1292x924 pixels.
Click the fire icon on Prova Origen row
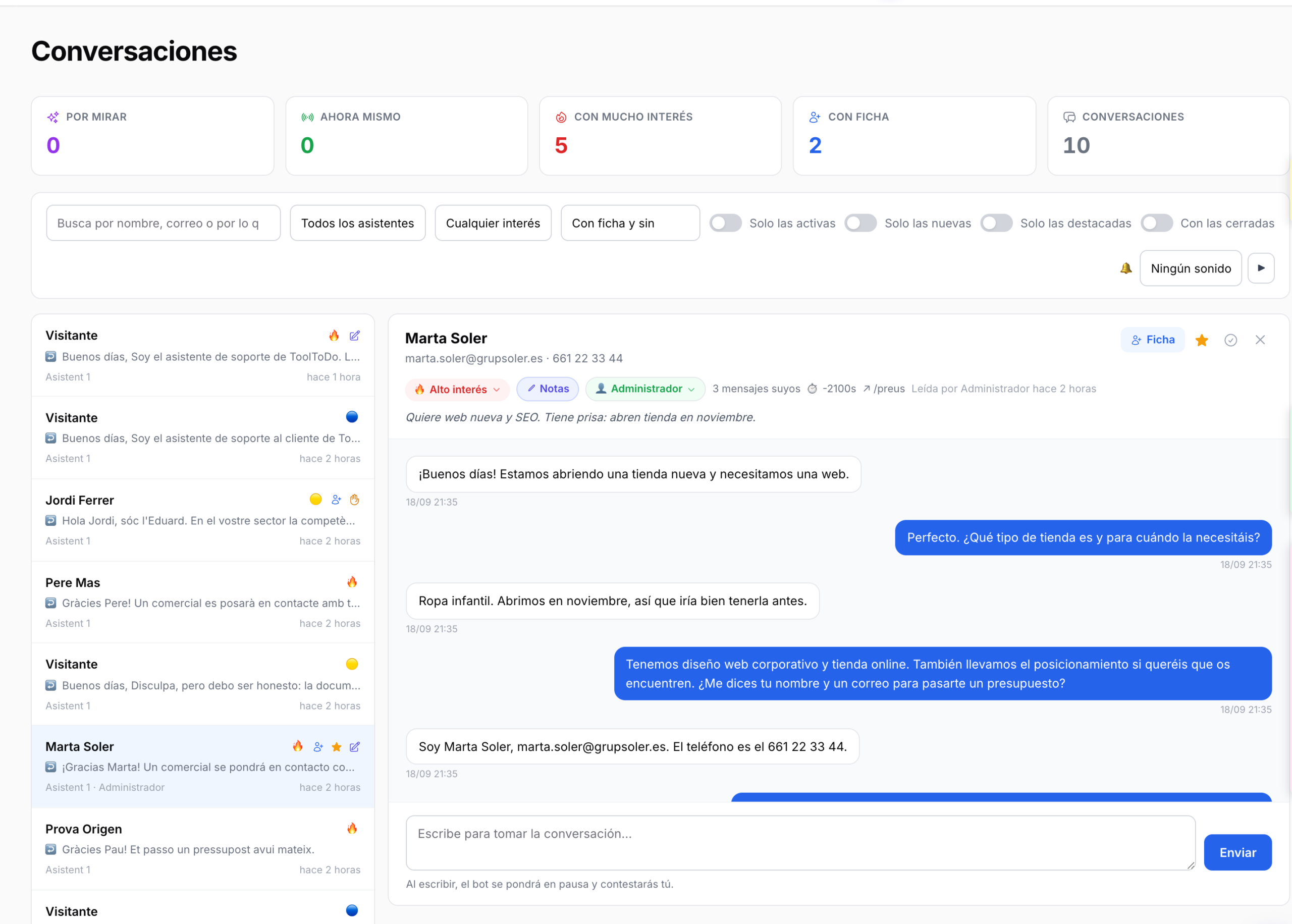click(352, 829)
